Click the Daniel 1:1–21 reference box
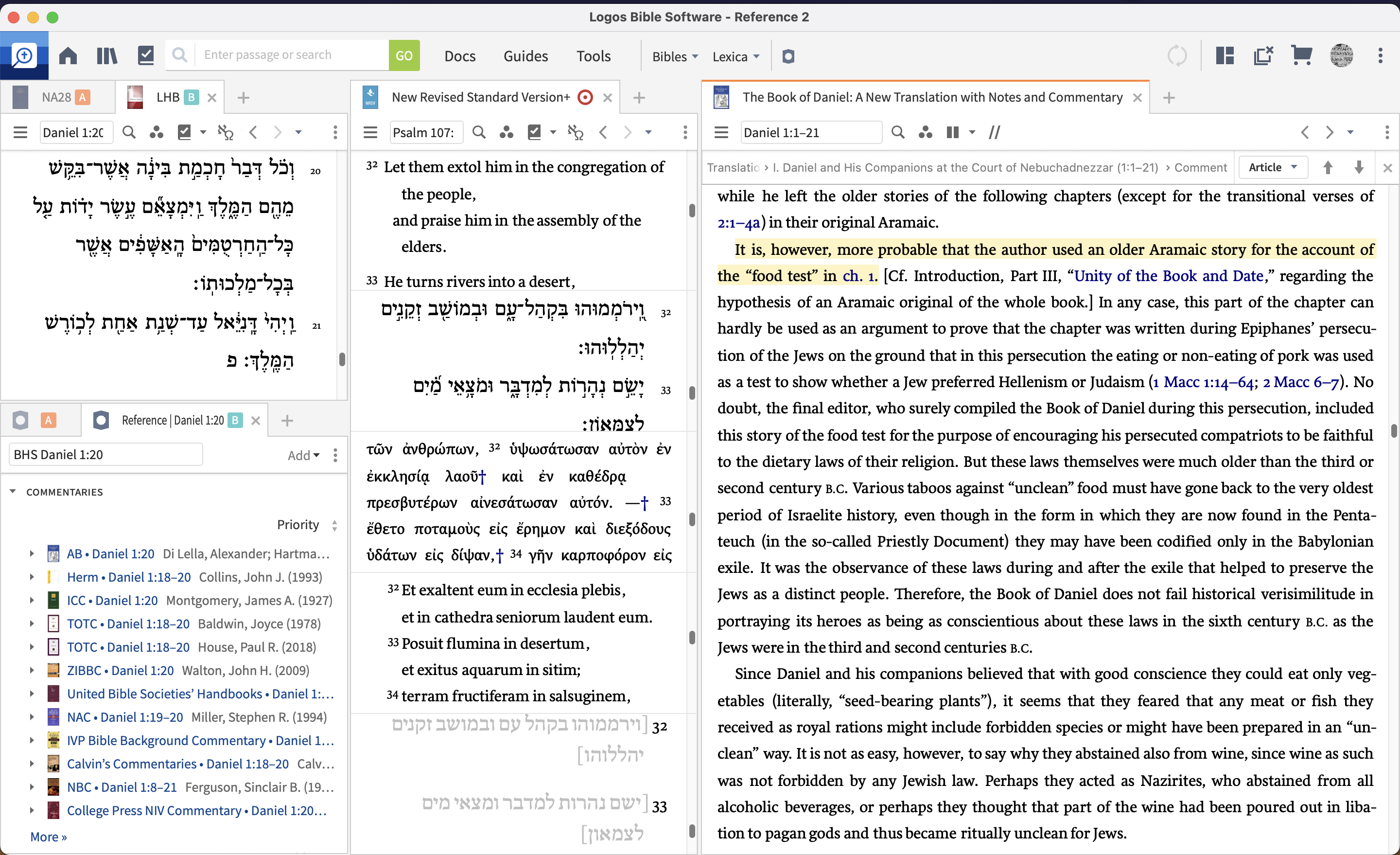The width and height of the screenshot is (1400, 855). (x=811, y=132)
